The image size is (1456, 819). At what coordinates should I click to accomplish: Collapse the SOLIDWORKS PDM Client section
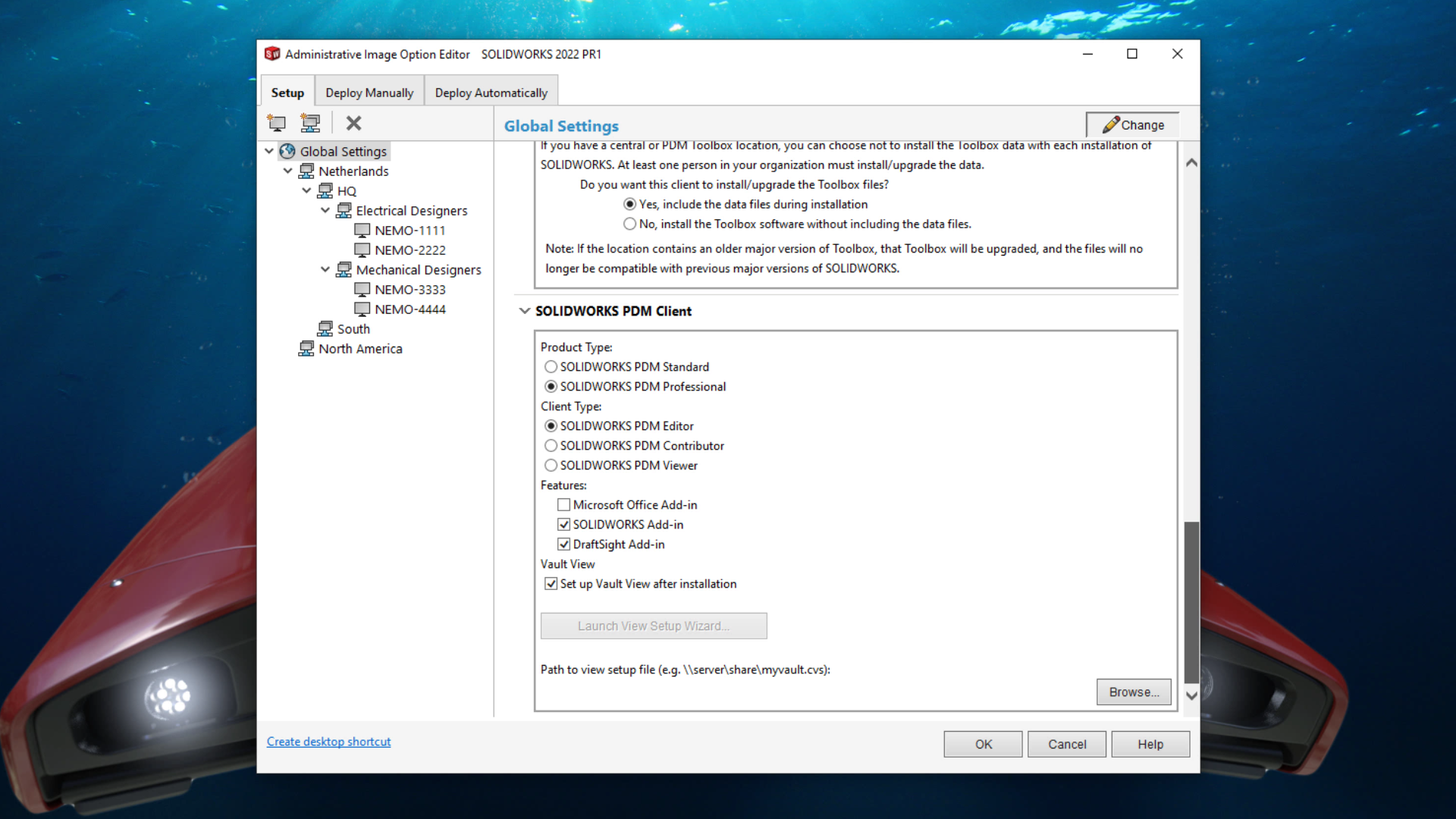(523, 311)
